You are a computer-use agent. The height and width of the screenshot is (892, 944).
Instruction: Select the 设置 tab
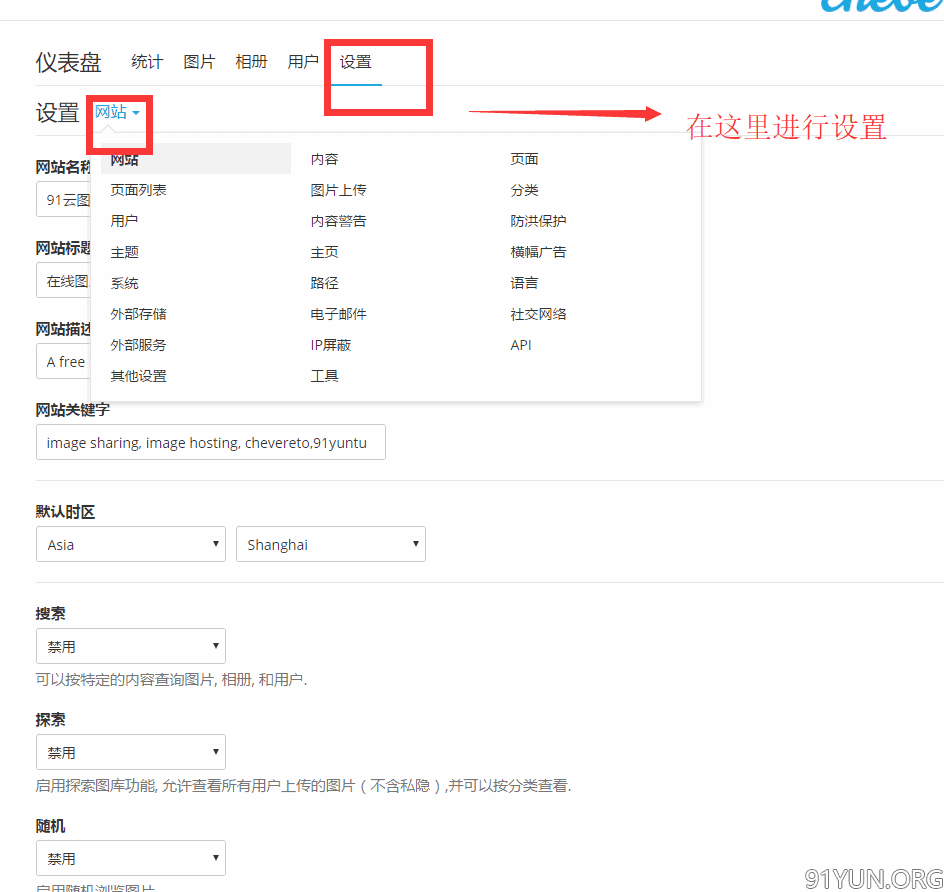click(355, 62)
